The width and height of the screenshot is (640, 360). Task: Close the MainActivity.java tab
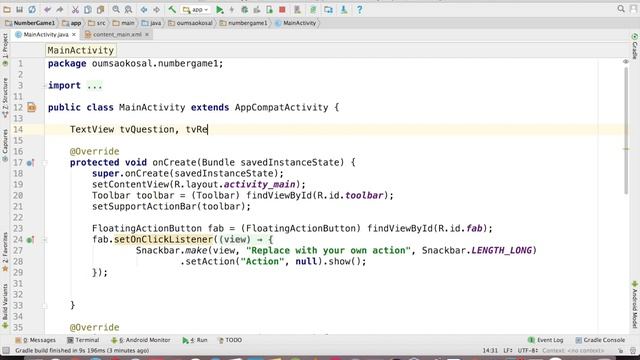tap(74, 35)
